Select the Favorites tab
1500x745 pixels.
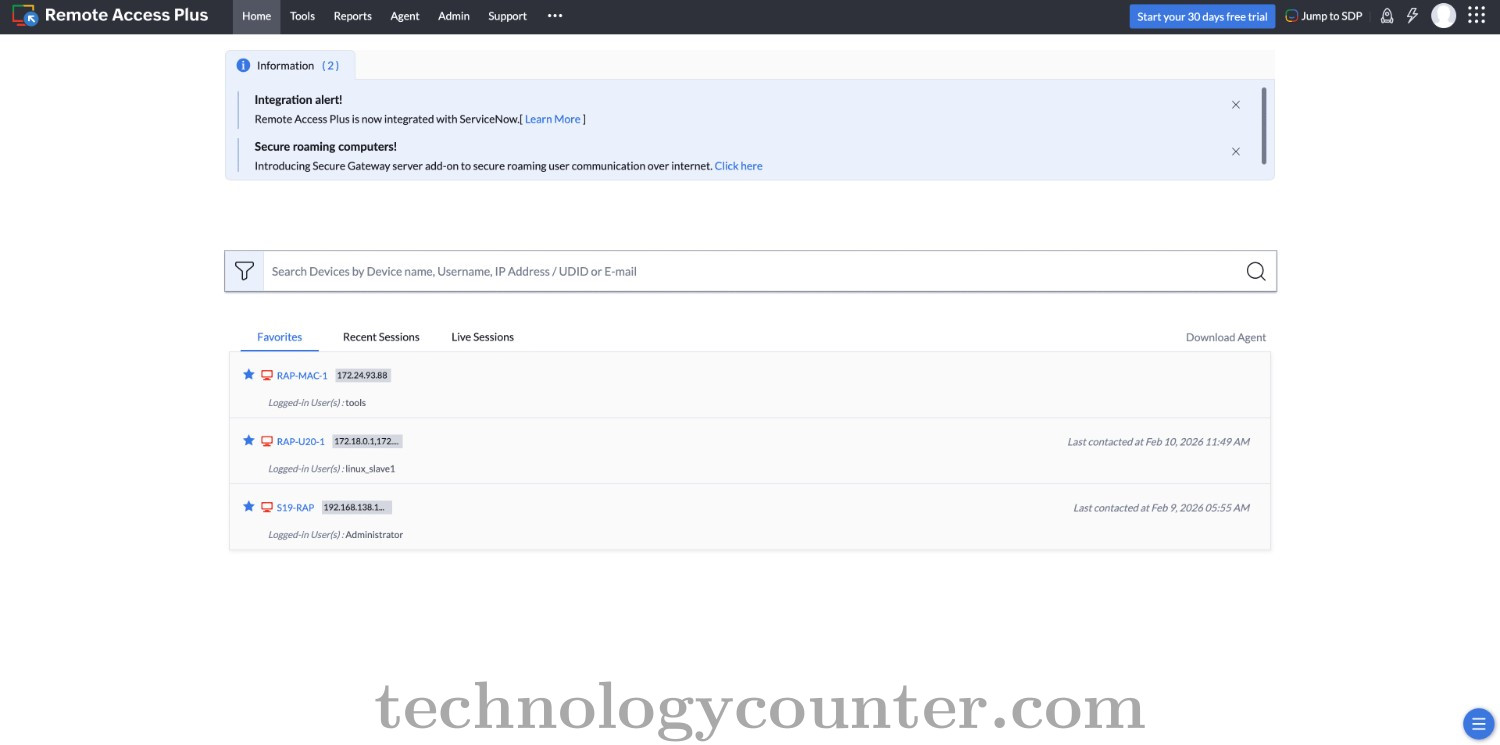[279, 337]
